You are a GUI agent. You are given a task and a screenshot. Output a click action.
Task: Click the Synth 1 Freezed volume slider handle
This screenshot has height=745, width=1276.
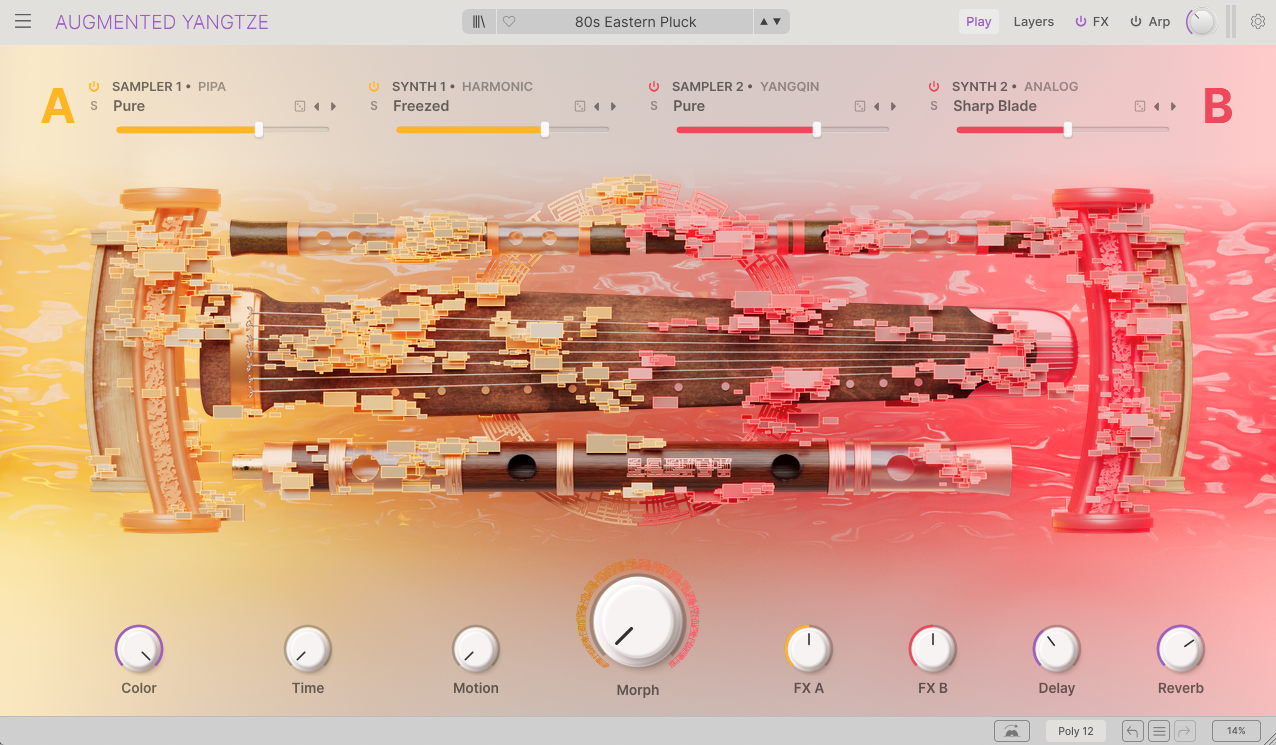tap(545, 129)
